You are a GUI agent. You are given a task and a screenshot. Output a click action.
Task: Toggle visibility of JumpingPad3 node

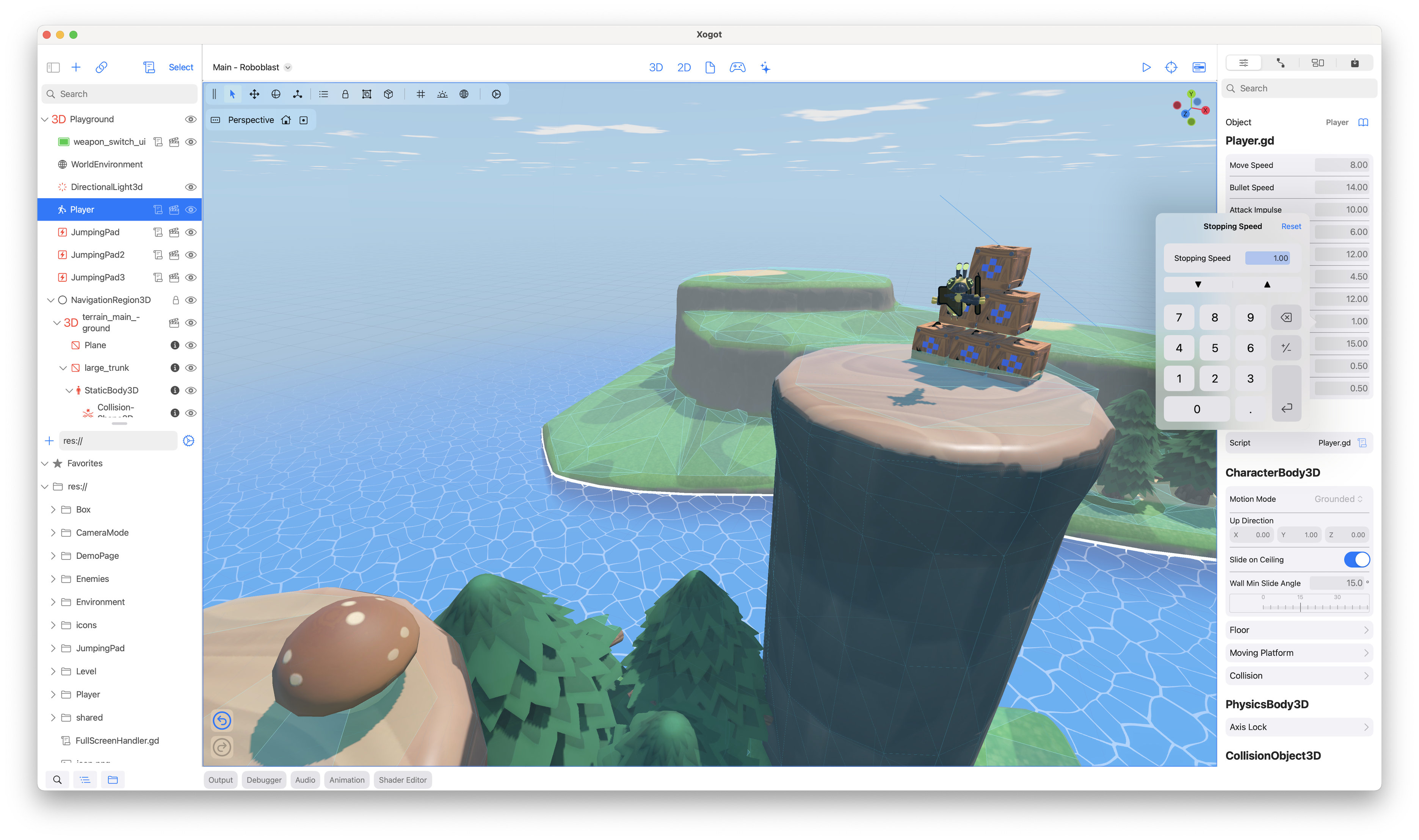[191, 277]
